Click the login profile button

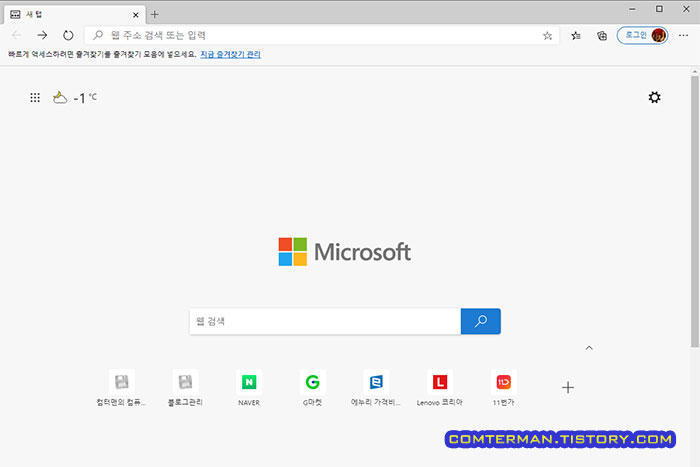pyautogui.click(x=642, y=35)
